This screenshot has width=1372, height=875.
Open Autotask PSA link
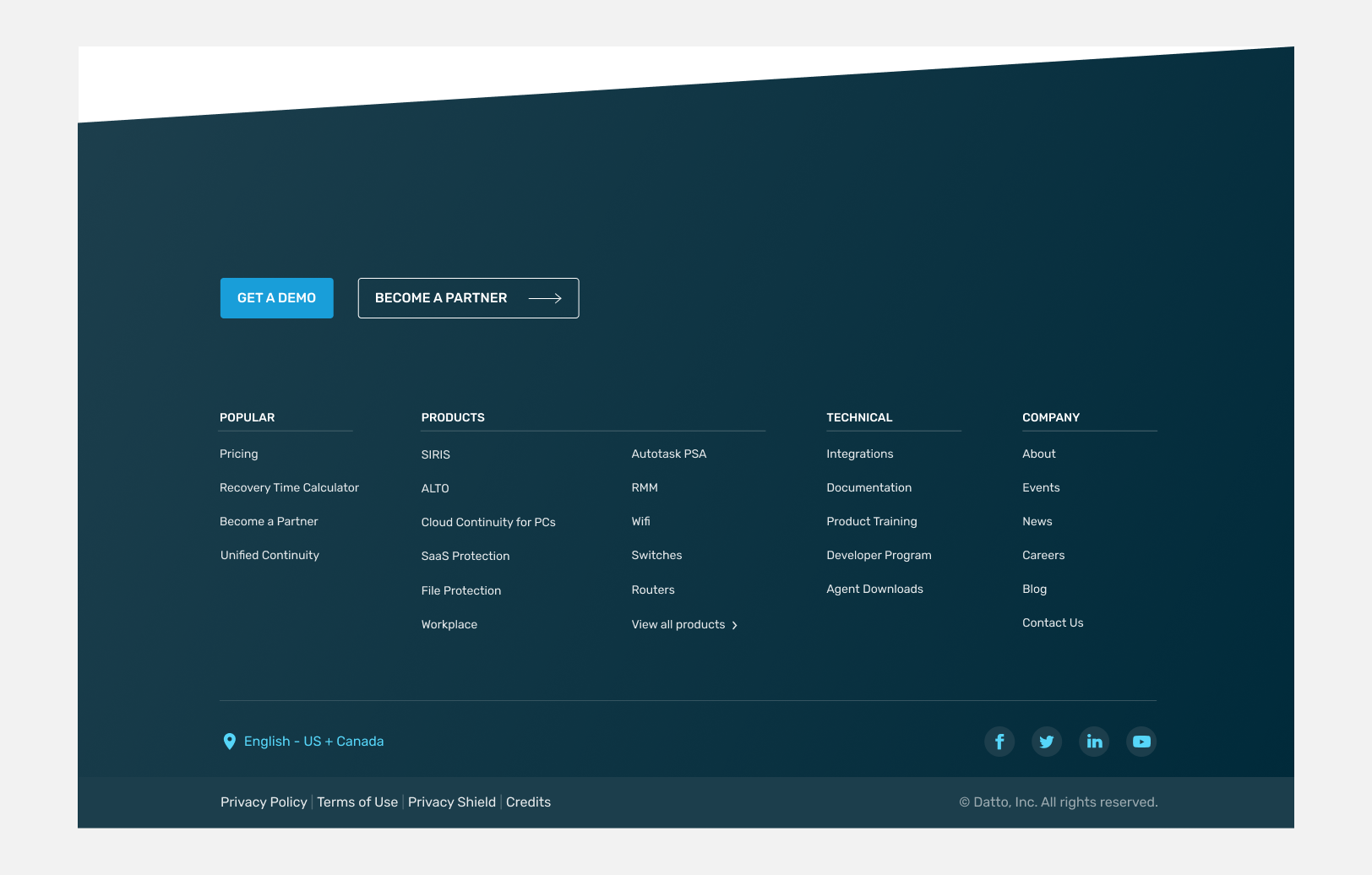tap(669, 454)
